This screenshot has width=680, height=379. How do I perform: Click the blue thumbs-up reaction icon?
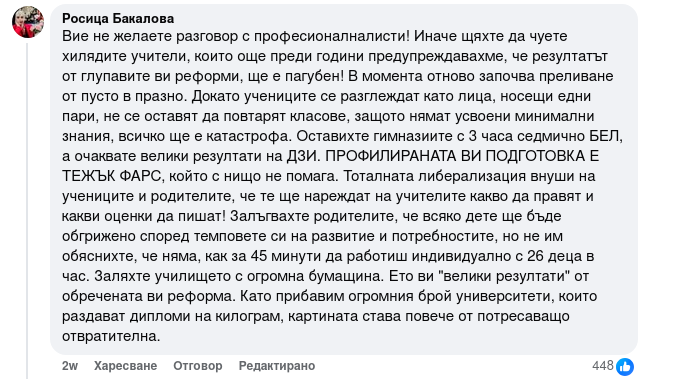[x=625, y=367]
